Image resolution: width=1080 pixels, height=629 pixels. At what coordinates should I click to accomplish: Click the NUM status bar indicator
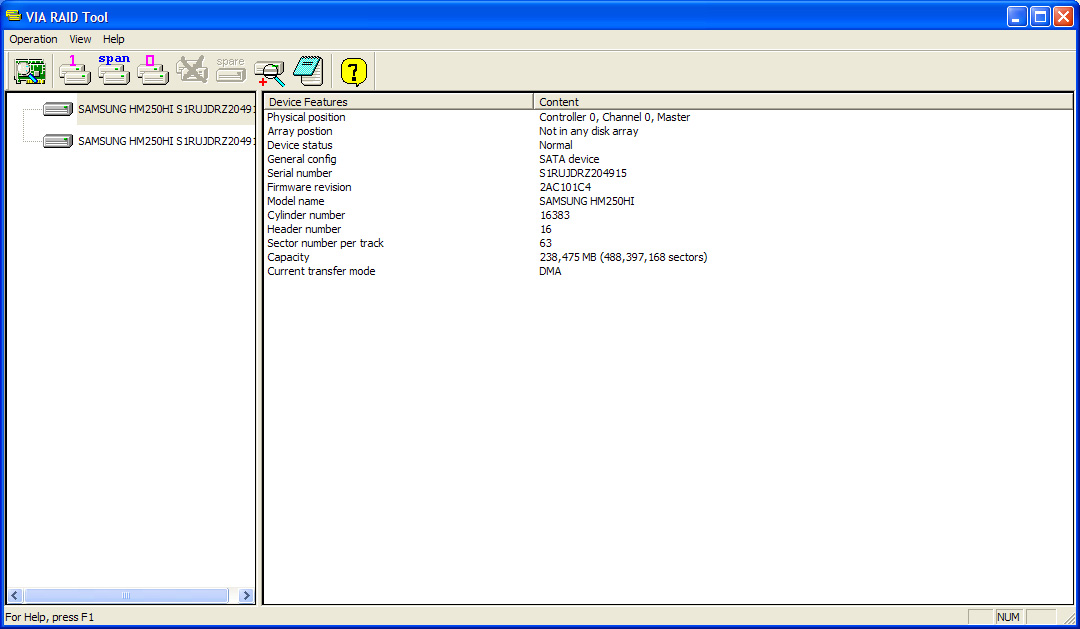point(1008,617)
